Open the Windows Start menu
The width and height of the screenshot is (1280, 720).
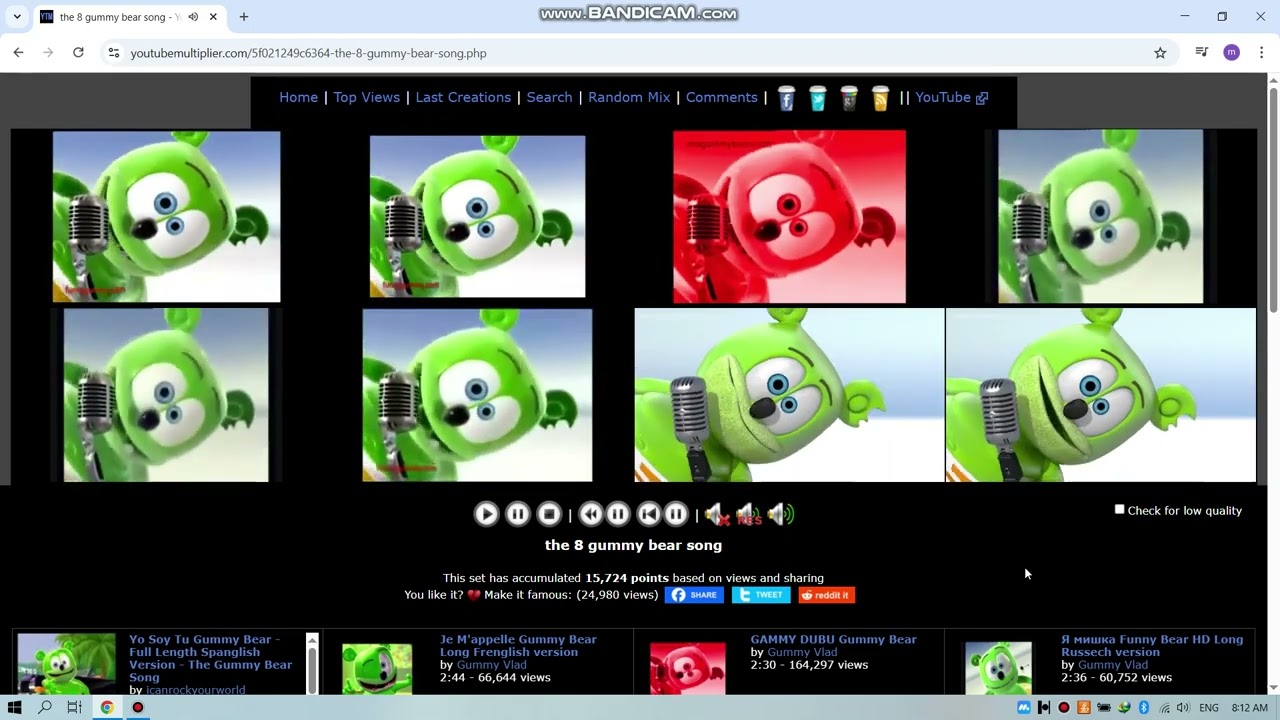(x=14, y=708)
